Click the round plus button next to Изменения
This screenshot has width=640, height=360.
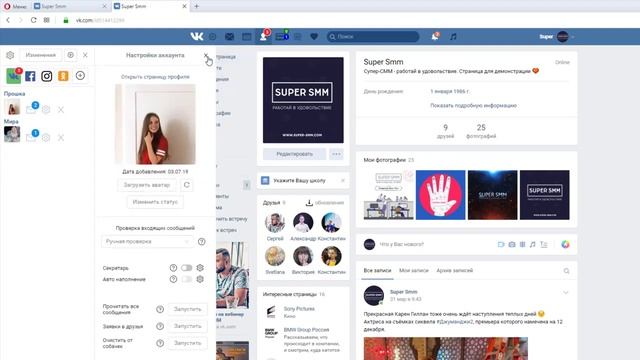(x=70, y=55)
